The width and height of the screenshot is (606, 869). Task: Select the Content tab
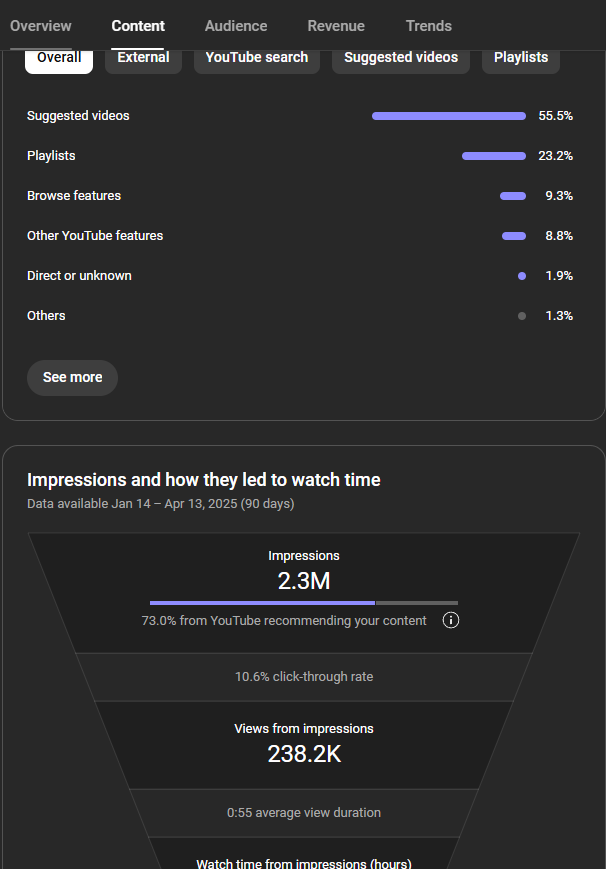tap(138, 26)
